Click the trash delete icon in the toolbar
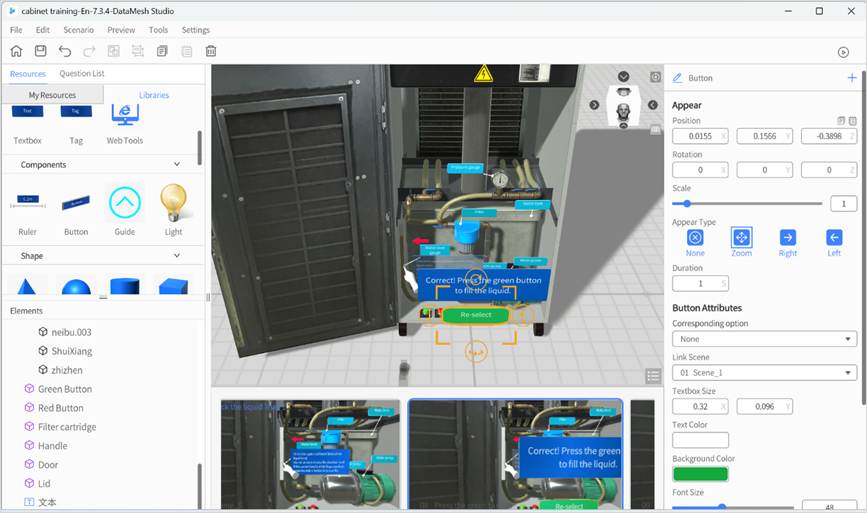The height and width of the screenshot is (513, 867). point(211,51)
